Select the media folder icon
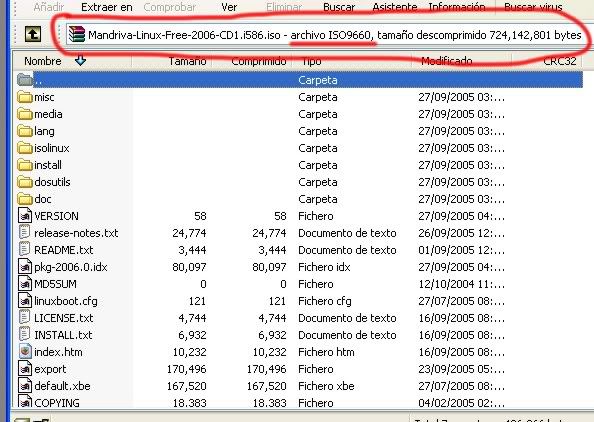 25,114
